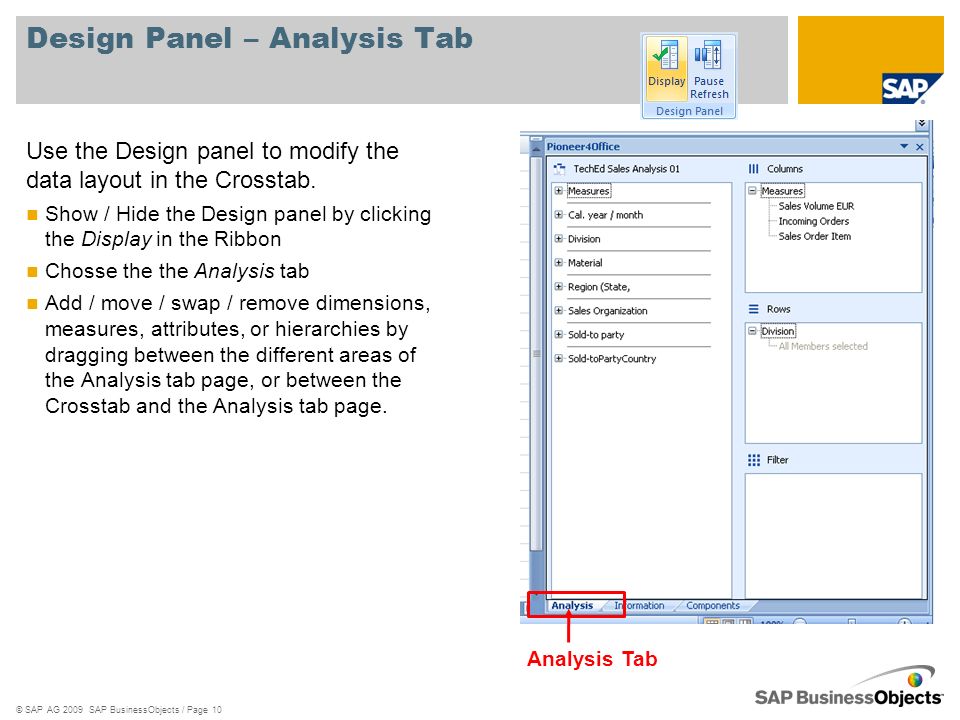The height and width of the screenshot is (720, 960).
Task: Click the Cal. year / month label
Action: pos(605,215)
